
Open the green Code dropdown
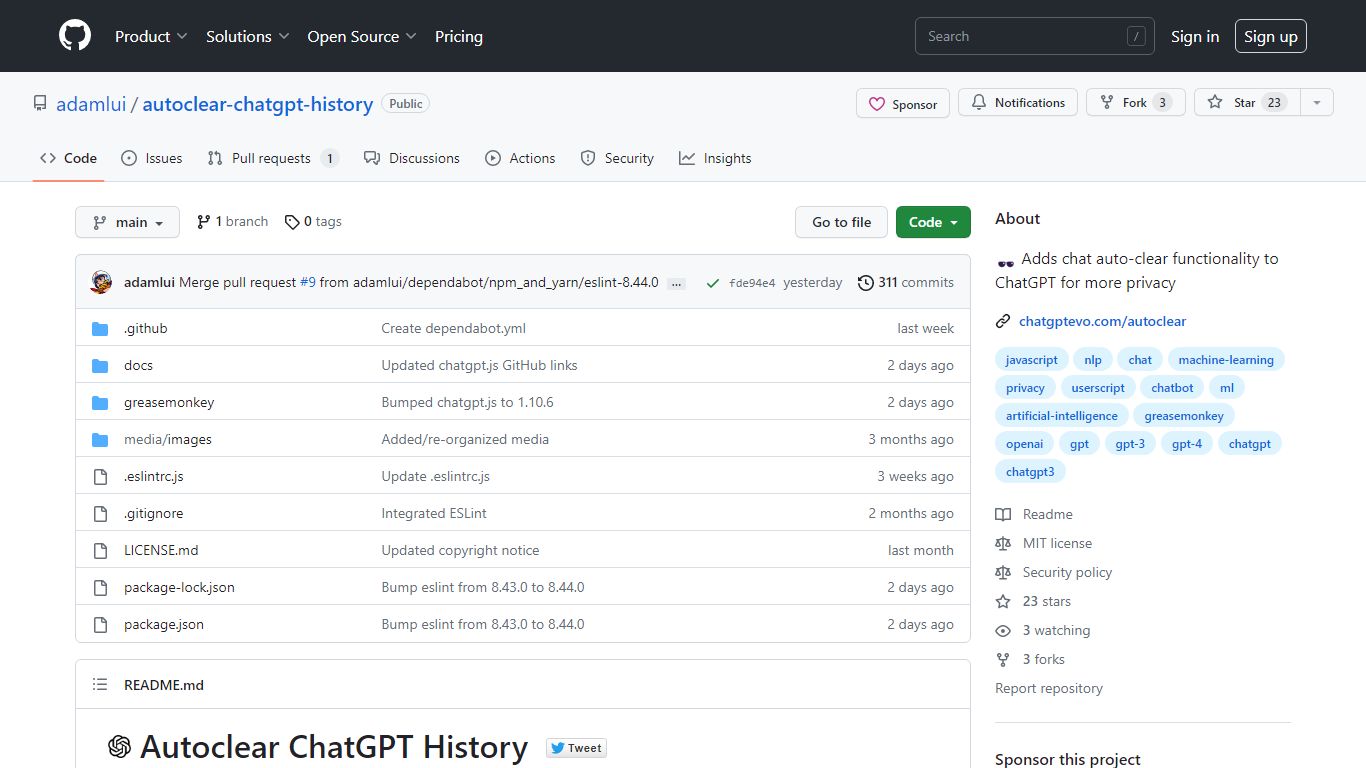coord(932,221)
